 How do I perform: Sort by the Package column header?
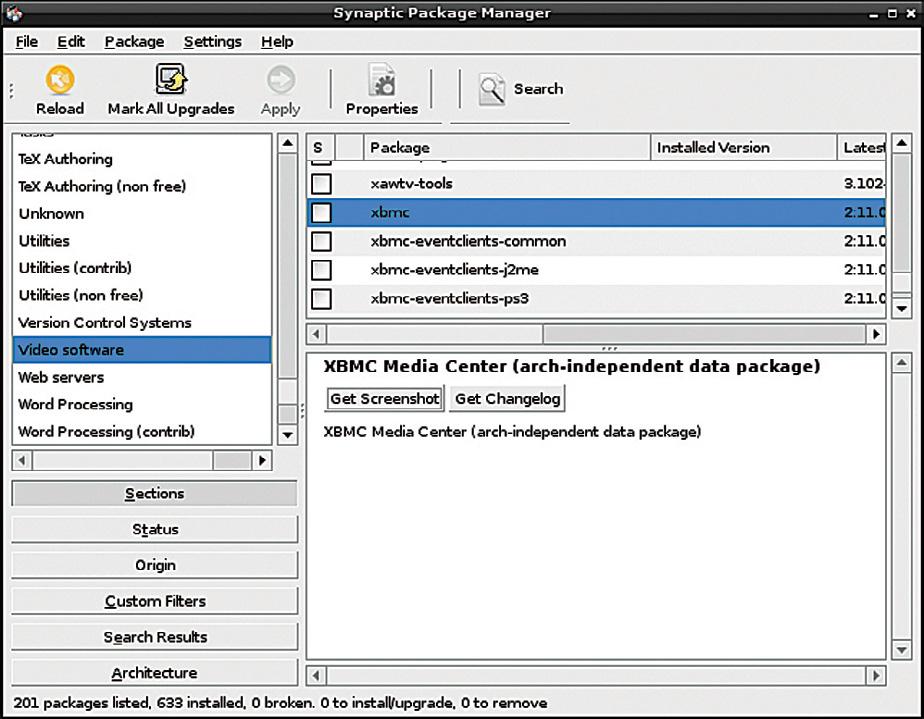click(507, 147)
